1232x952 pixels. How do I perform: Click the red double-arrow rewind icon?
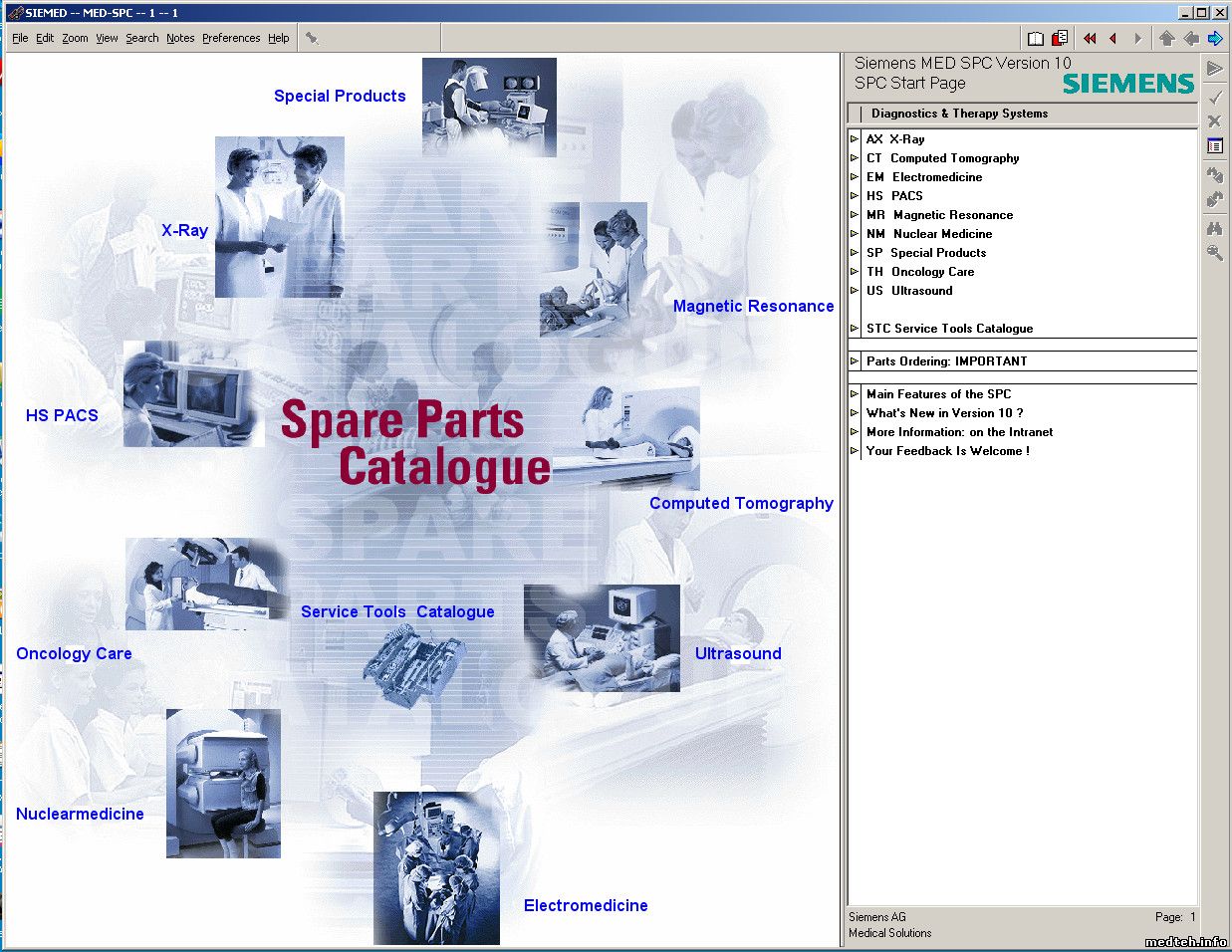(x=1090, y=39)
